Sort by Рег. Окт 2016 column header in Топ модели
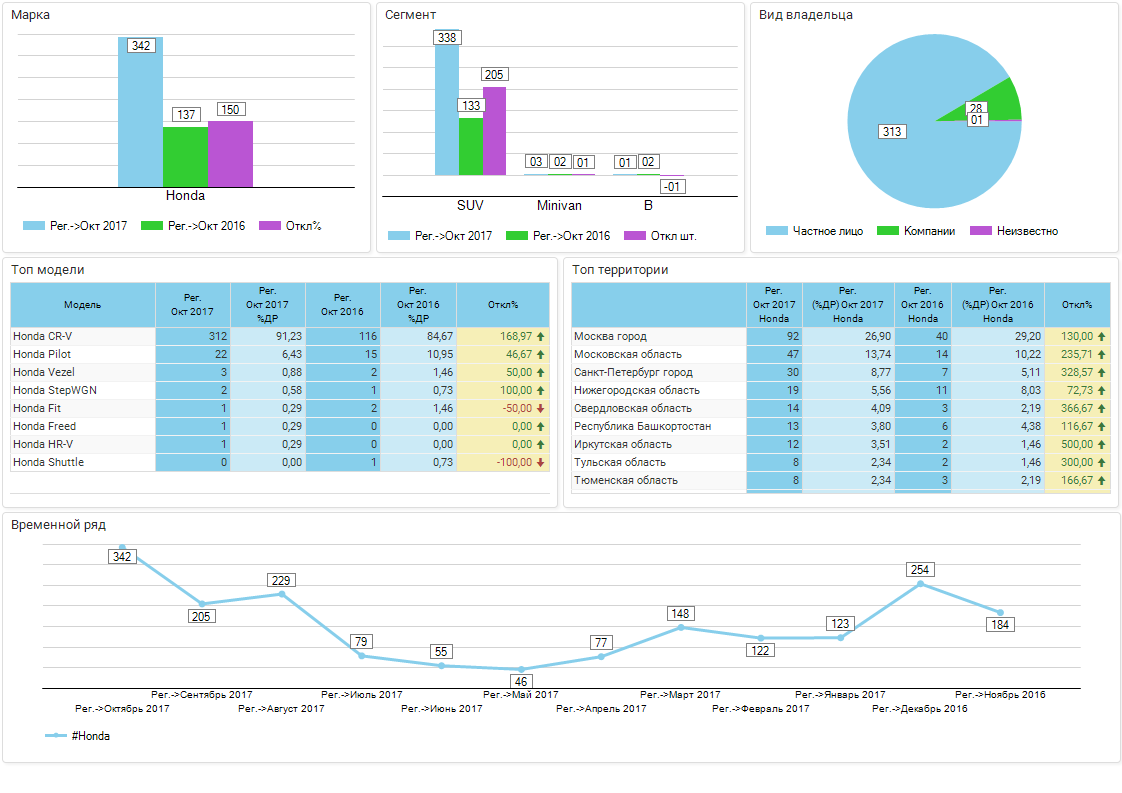Screen dimensions: 1122x793 [x=343, y=305]
